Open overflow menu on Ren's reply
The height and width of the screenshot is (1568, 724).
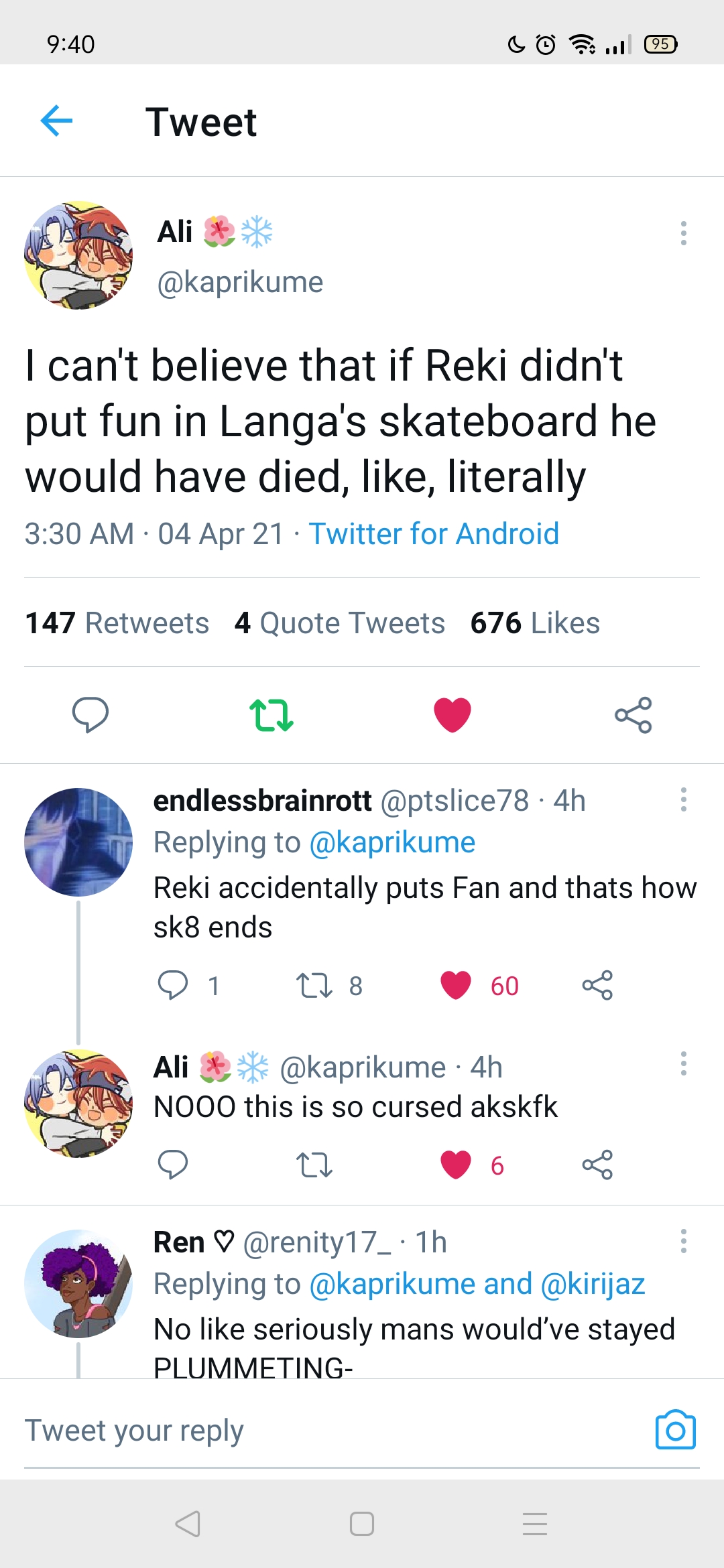683,1241
